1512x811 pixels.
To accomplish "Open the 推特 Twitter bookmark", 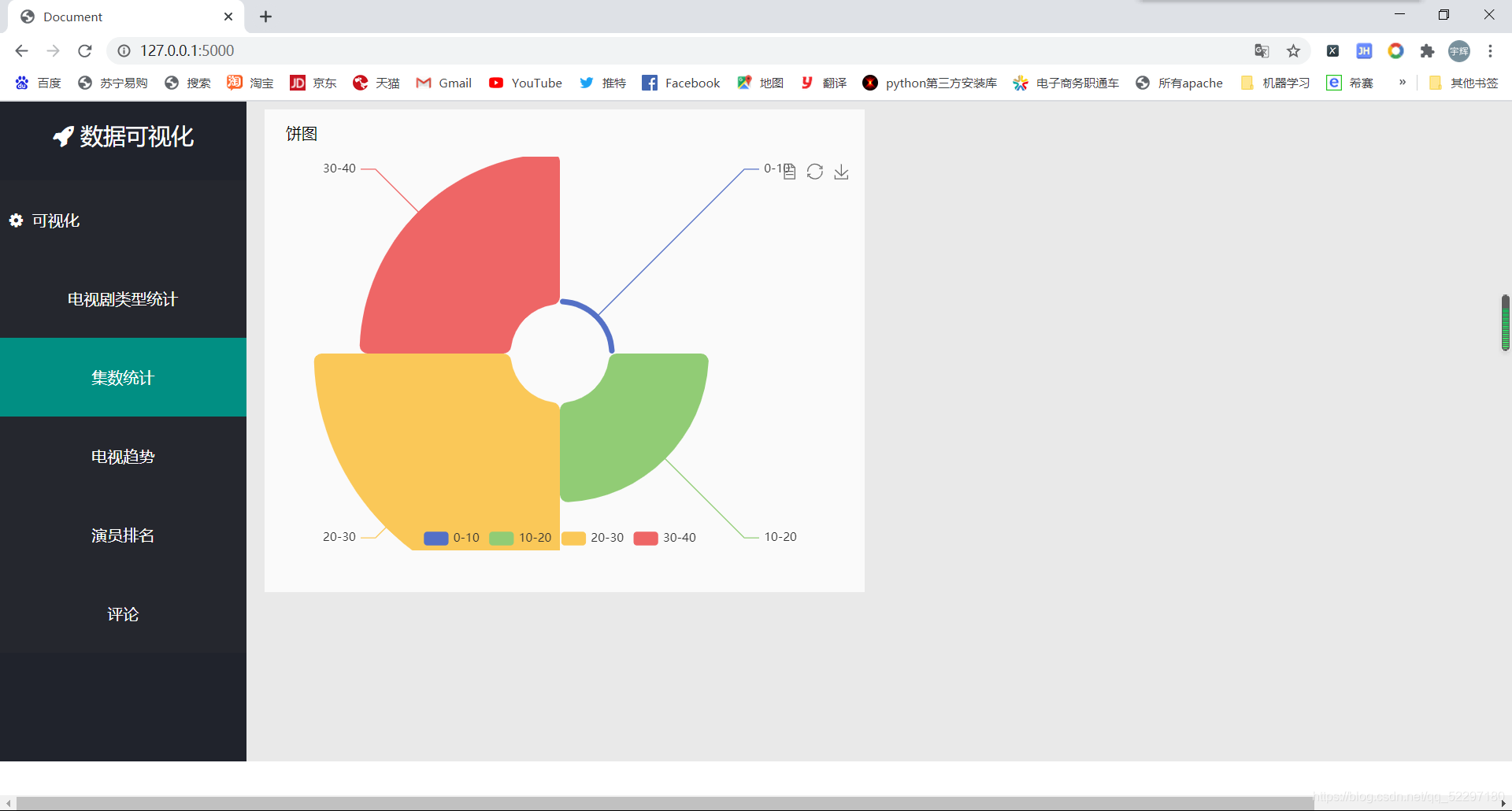I will point(603,83).
